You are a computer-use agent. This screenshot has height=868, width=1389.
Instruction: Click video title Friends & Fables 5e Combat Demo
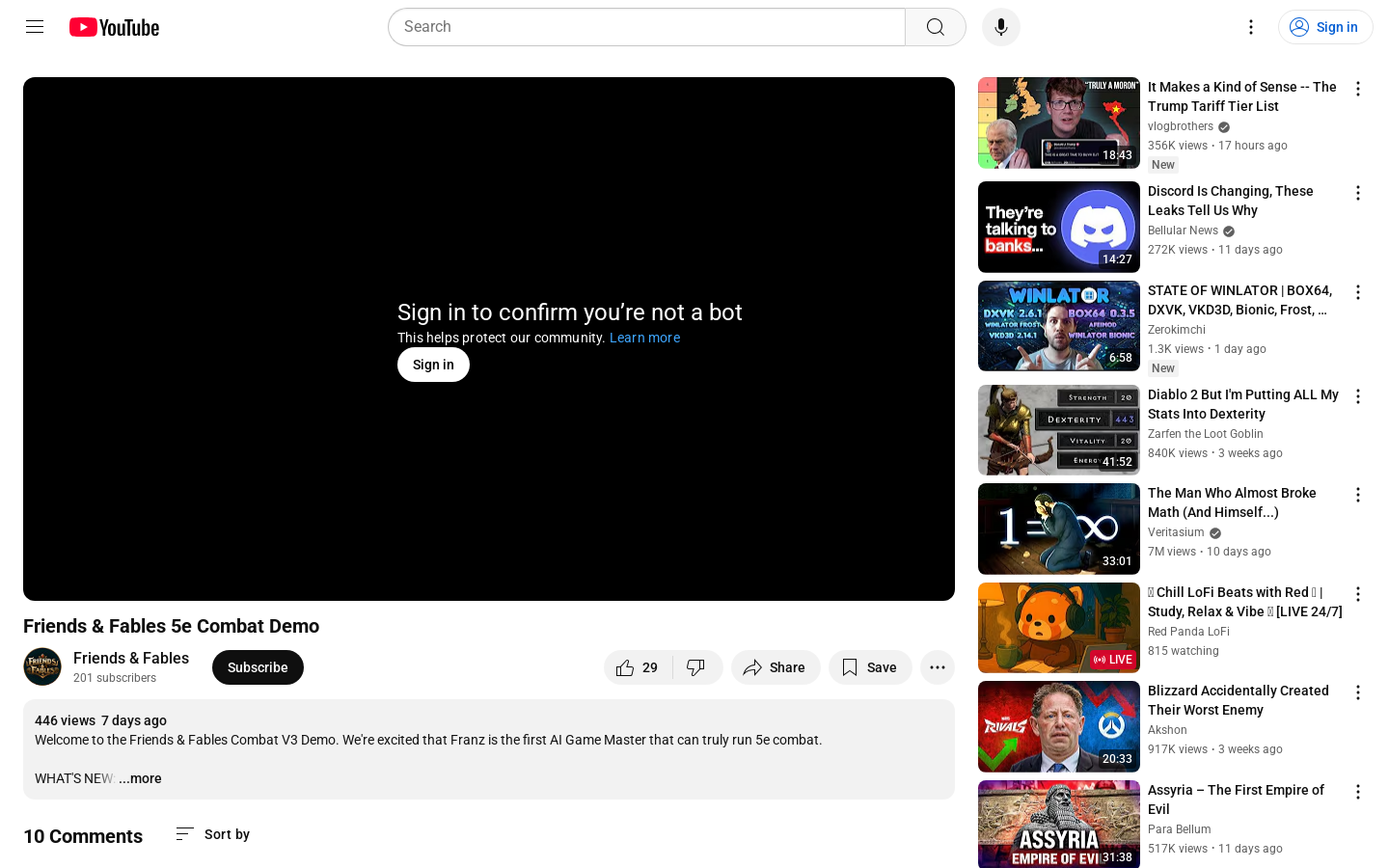(x=171, y=626)
